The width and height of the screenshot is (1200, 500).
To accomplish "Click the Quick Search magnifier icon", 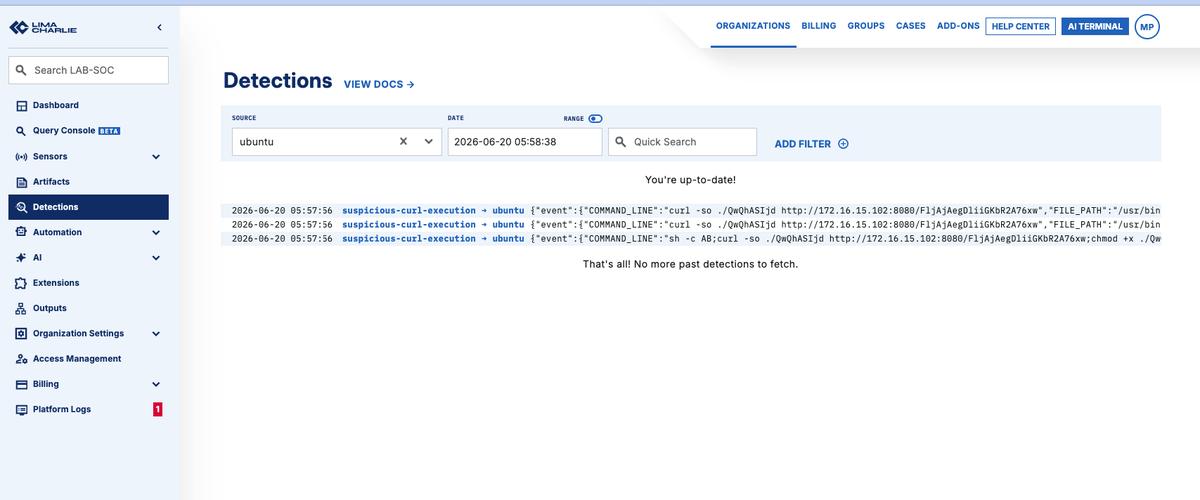I will pyautogui.click(x=621, y=142).
